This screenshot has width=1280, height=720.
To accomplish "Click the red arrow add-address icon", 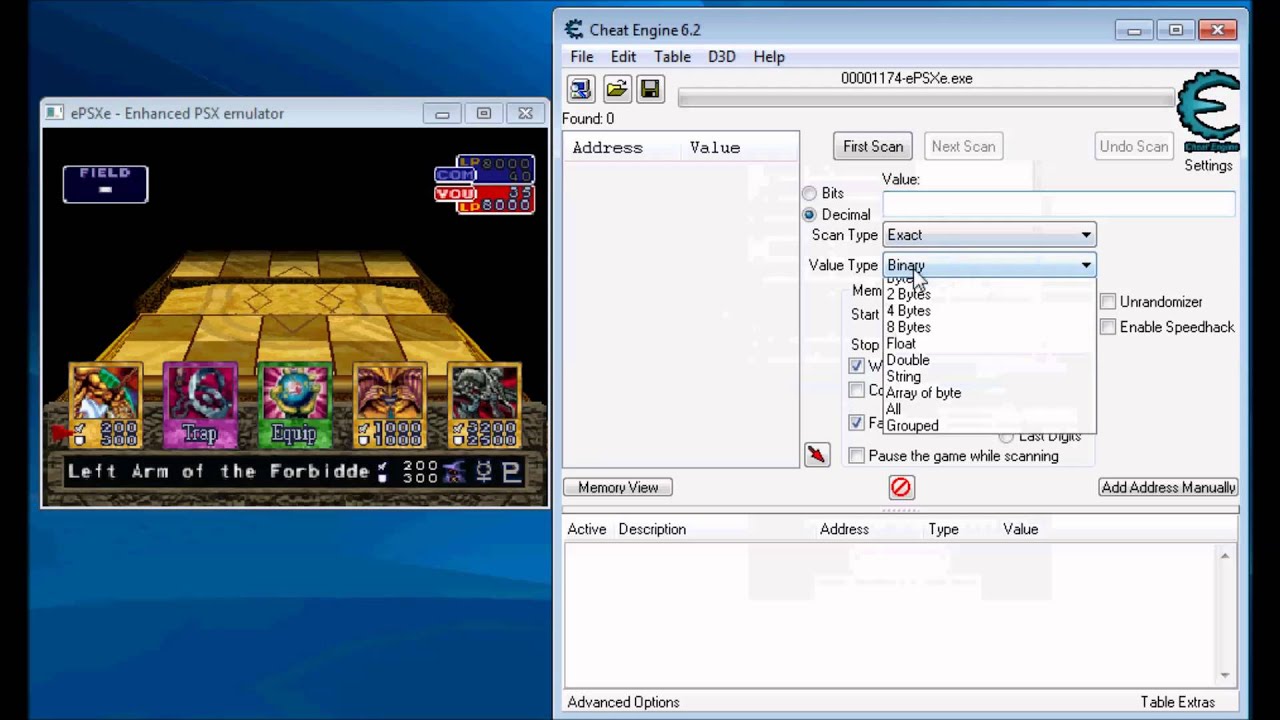I will tap(817, 455).
